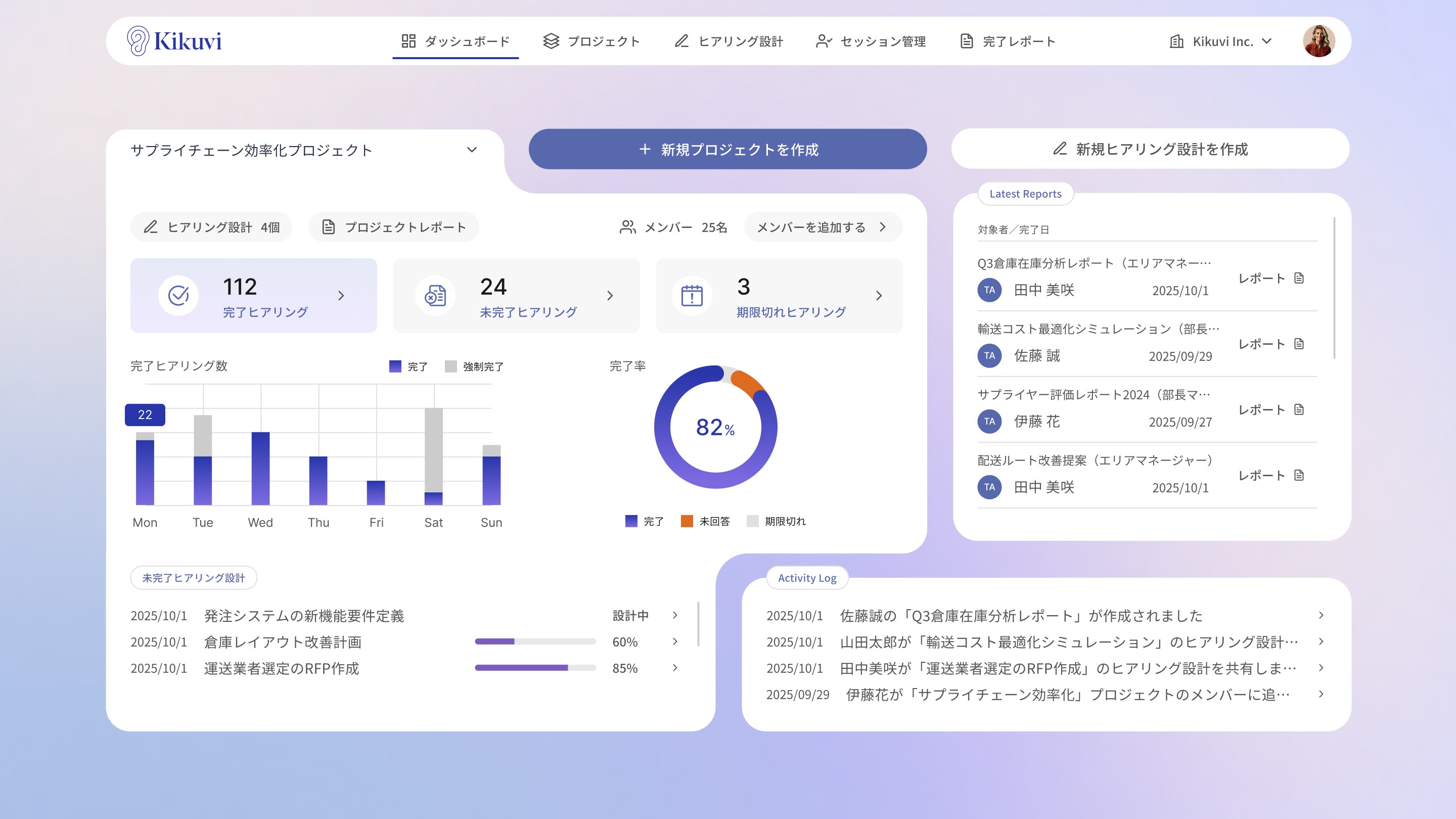Expand 発注システムの新機能要件定義 row chevron
1456x819 pixels.
(x=675, y=615)
